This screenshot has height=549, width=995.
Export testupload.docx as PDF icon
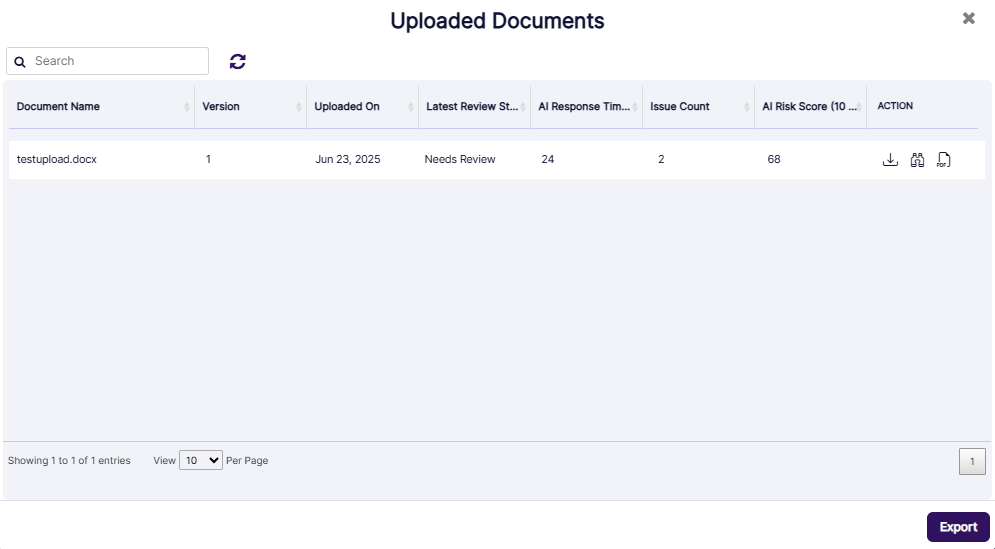944,160
